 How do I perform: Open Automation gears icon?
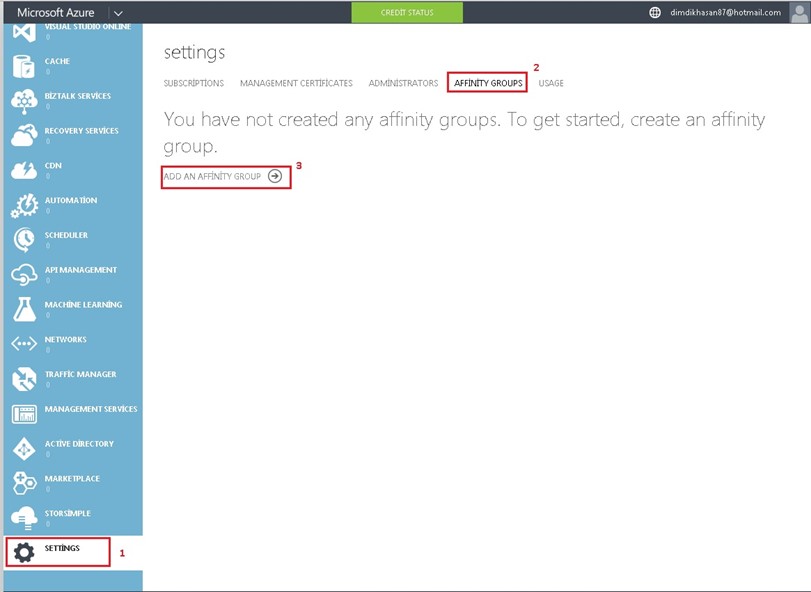(x=24, y=205)
